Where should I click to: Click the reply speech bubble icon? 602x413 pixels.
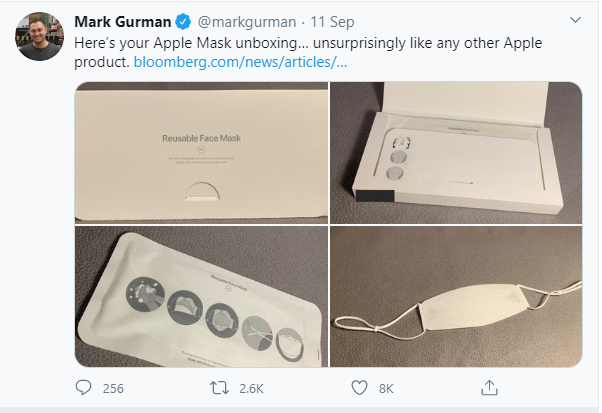pyautogui.click(x=84, y=388)
